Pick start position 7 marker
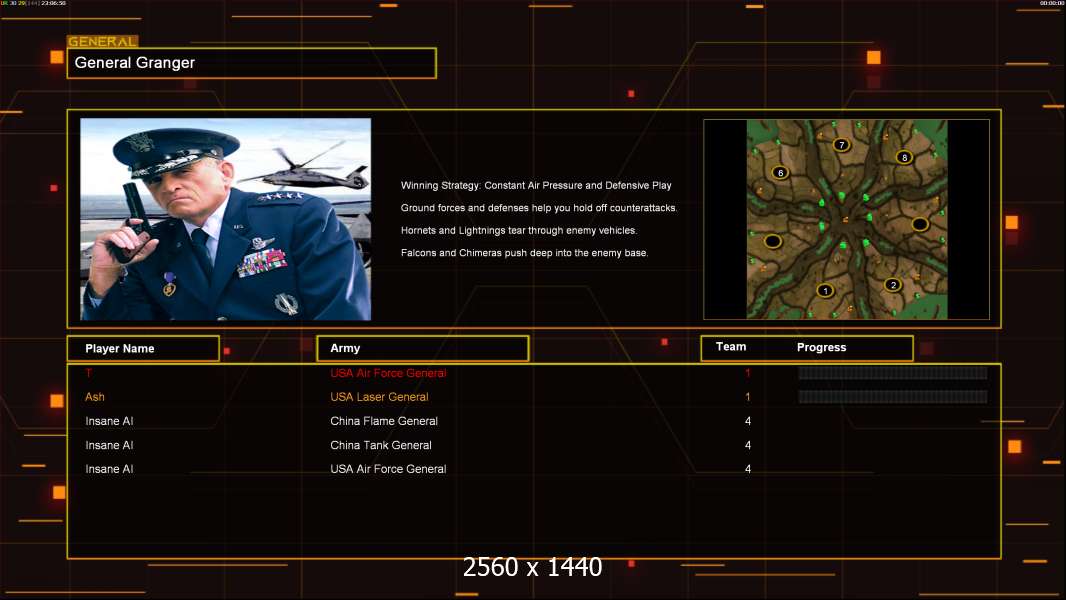The image size is (1066, 600). click(x=842, y=145)
